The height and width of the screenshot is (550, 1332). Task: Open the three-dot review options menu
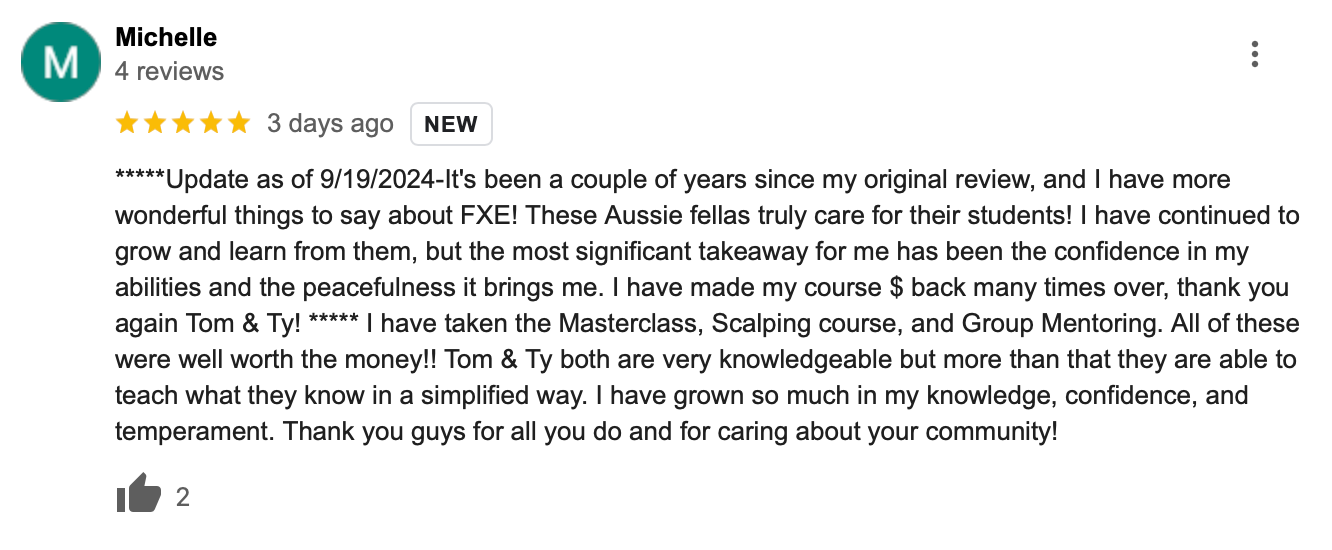tap(1254, 54)
